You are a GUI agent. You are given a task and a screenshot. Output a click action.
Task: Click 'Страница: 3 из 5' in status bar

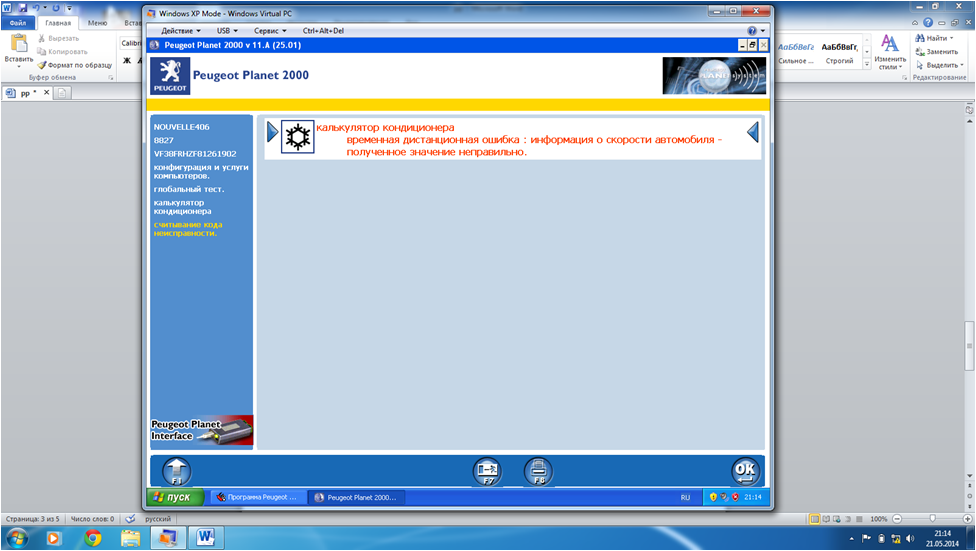coord(32,519)
